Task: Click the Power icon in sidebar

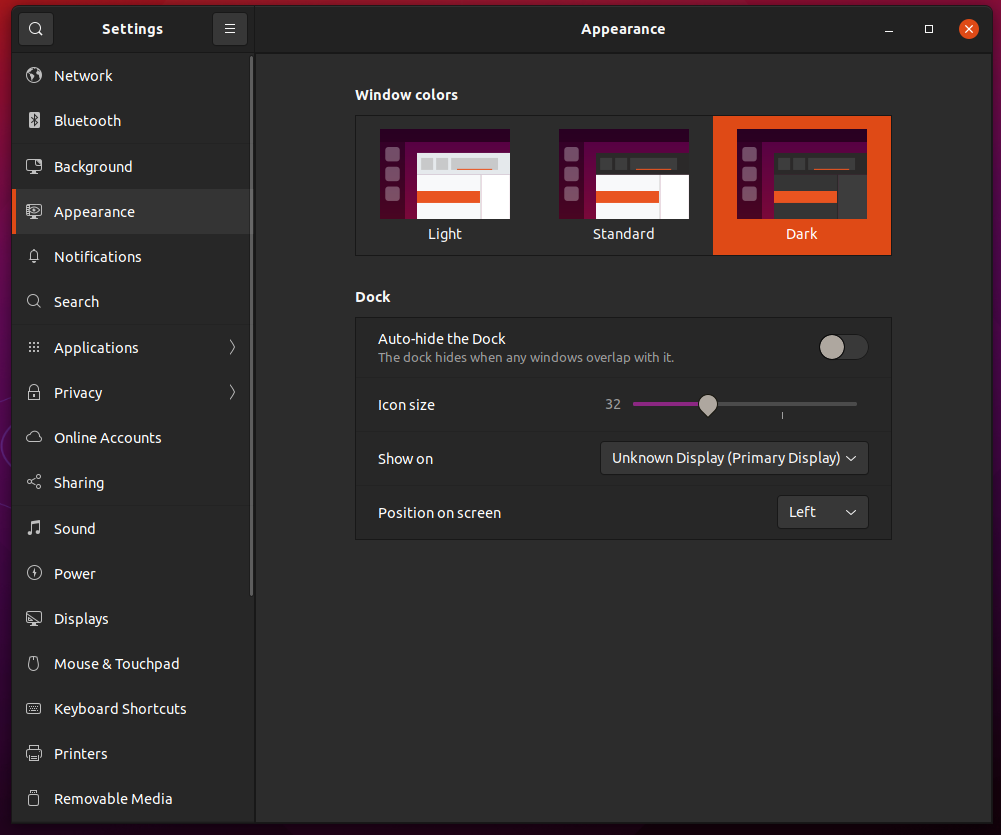Action: pyautogui.click(x=34, y=573)
